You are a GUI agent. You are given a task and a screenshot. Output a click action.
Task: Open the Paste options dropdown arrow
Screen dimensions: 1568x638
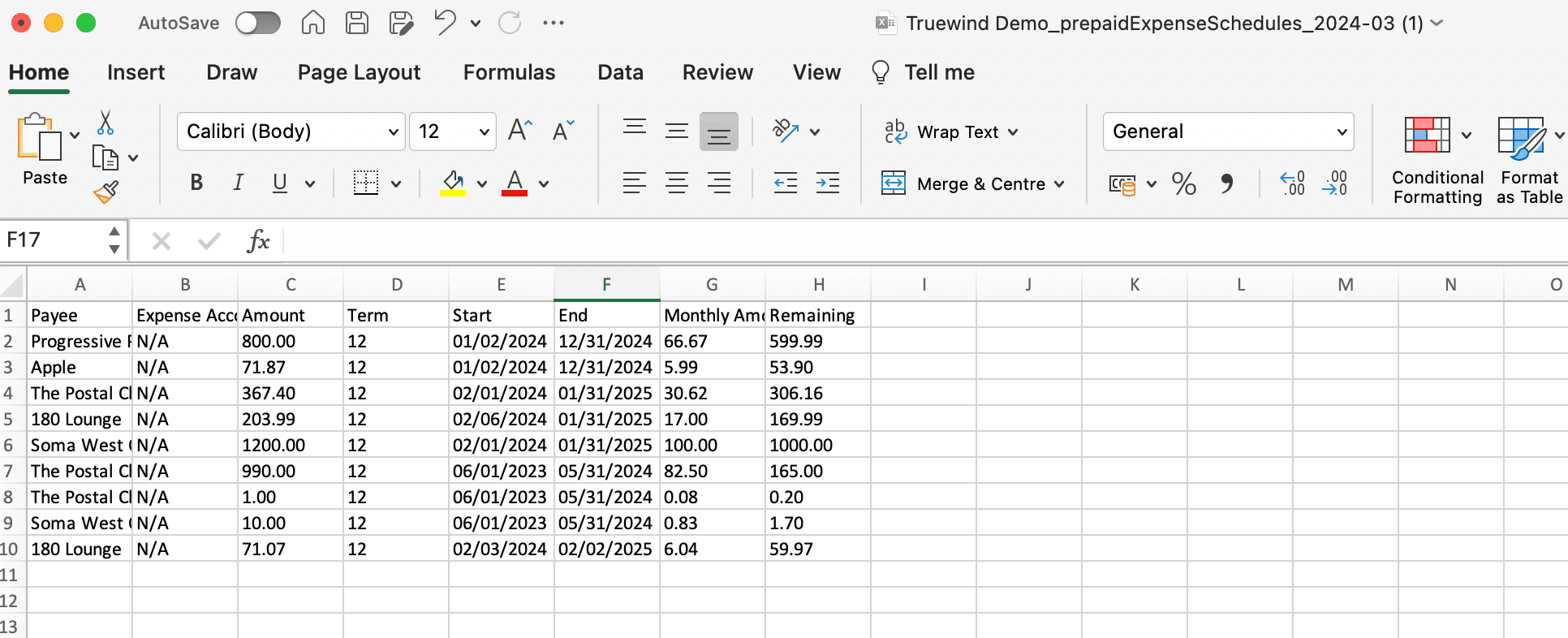[x=75, y=136]
